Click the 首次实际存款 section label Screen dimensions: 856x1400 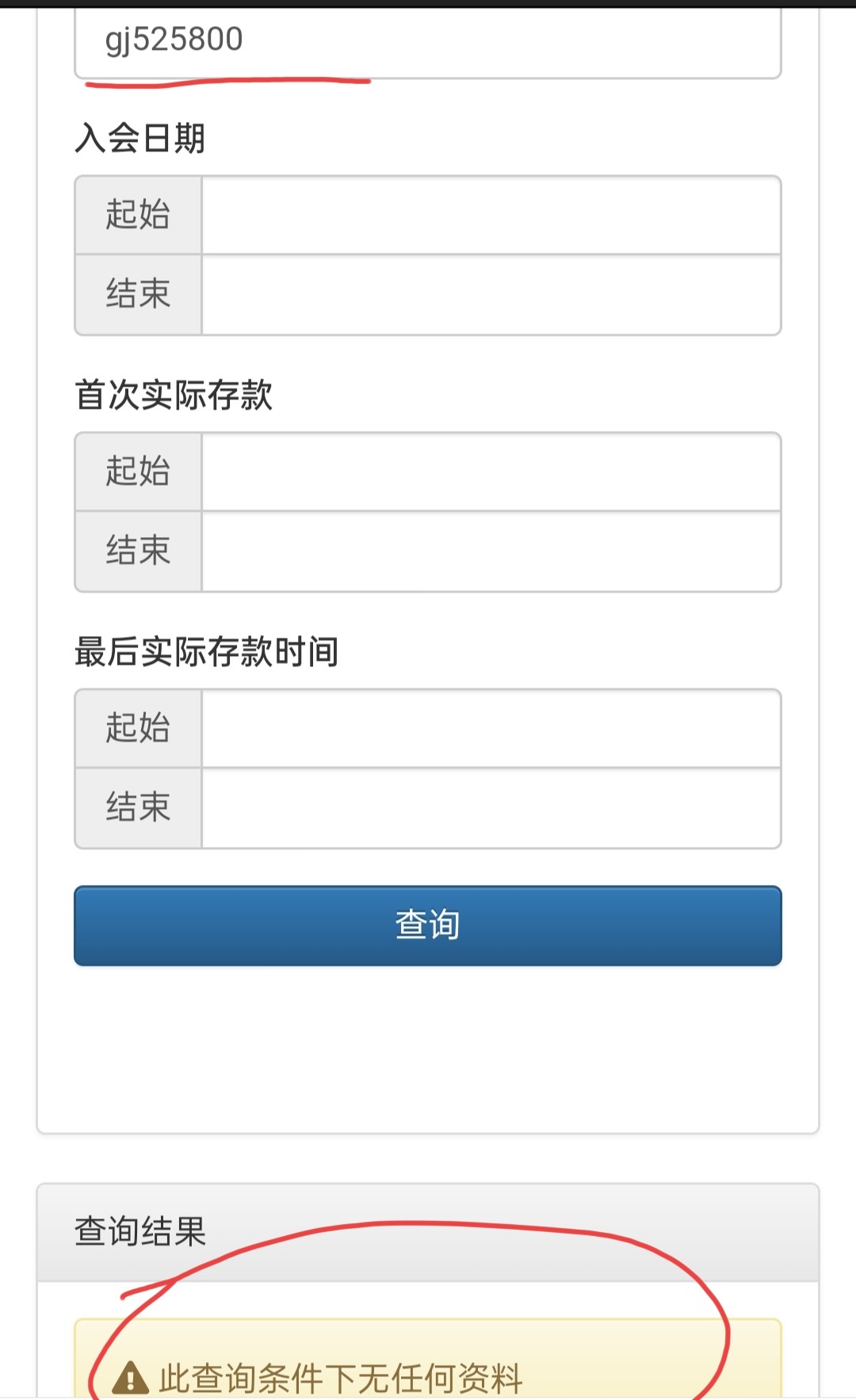(x=174, y=395)
